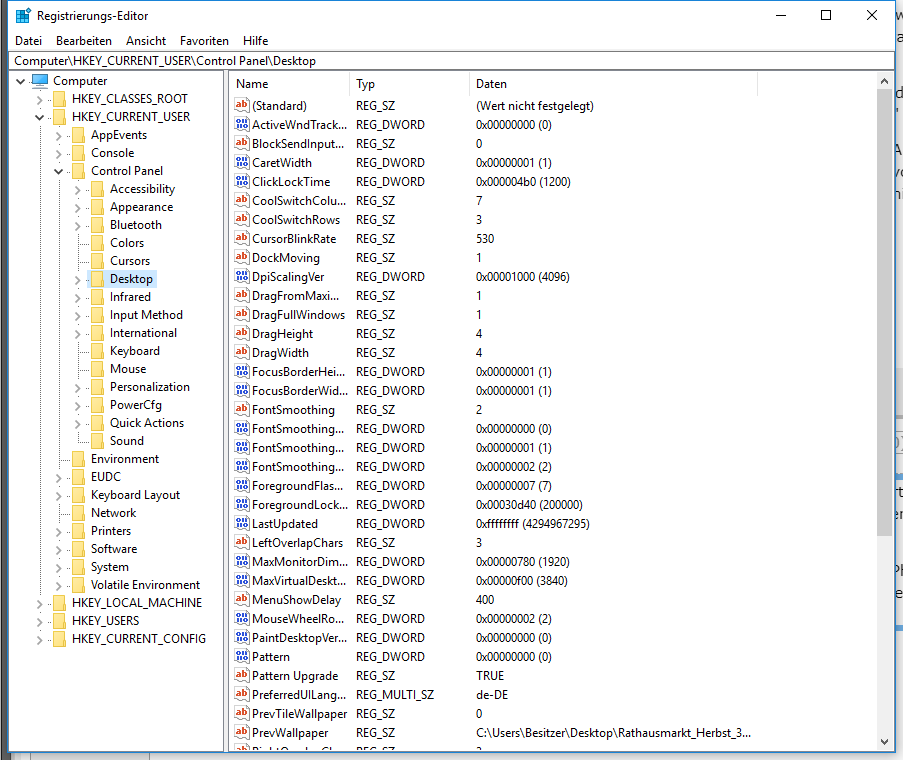Collapse the Computer root node
Viewport: 903px width, 760px height.
pos(21,81)
